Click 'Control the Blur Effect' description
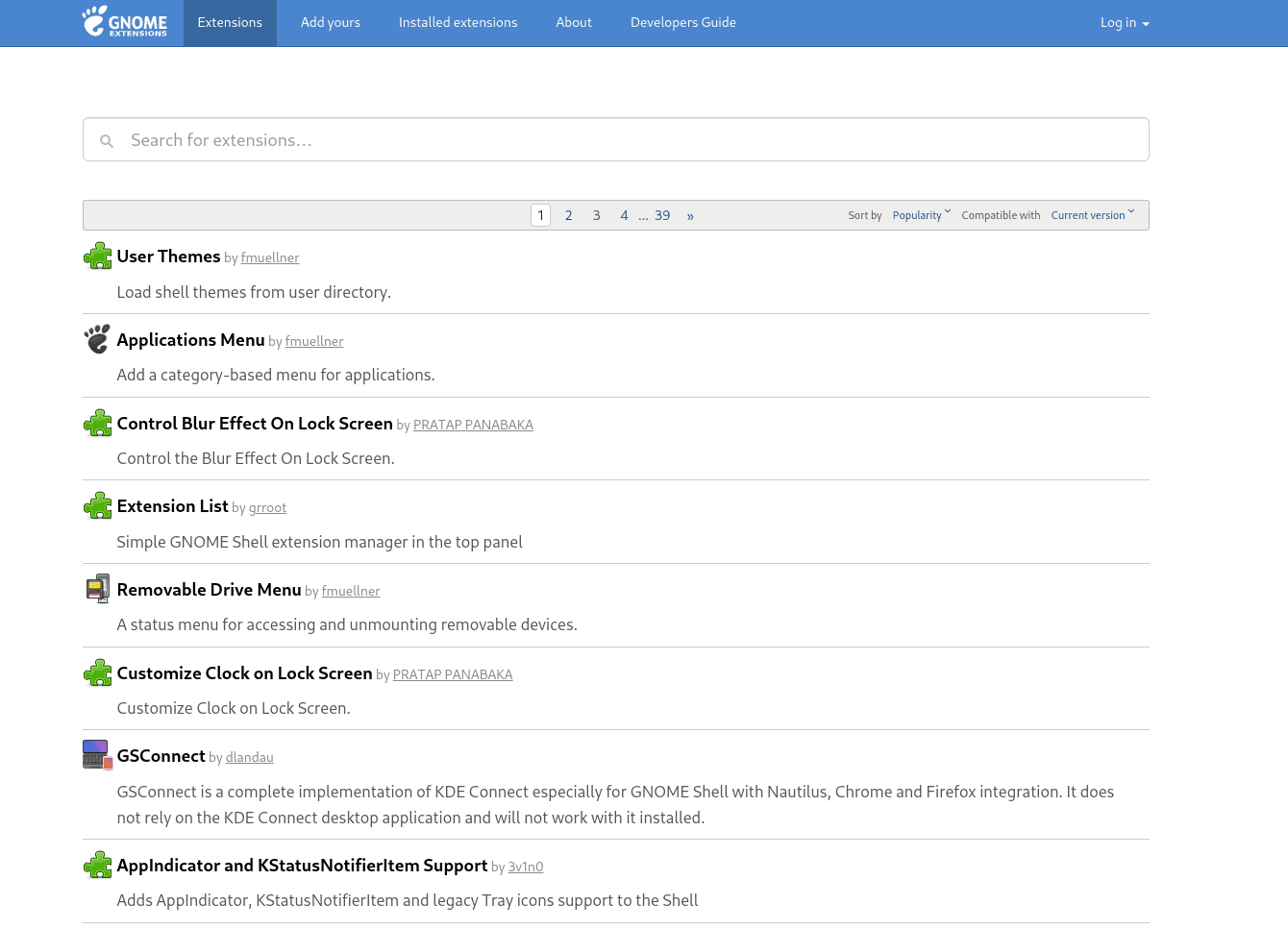The width and height of the screenshot is (1288, 929). (x=256, y=458)
